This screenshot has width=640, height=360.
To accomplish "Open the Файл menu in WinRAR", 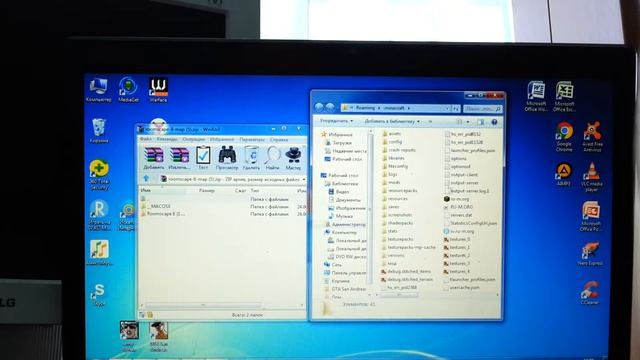I will [146, 140].
